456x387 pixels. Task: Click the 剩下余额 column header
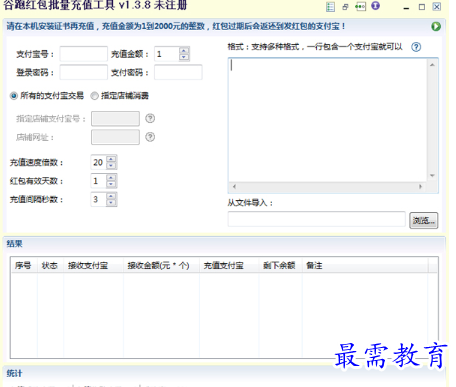tap(280, 265)
